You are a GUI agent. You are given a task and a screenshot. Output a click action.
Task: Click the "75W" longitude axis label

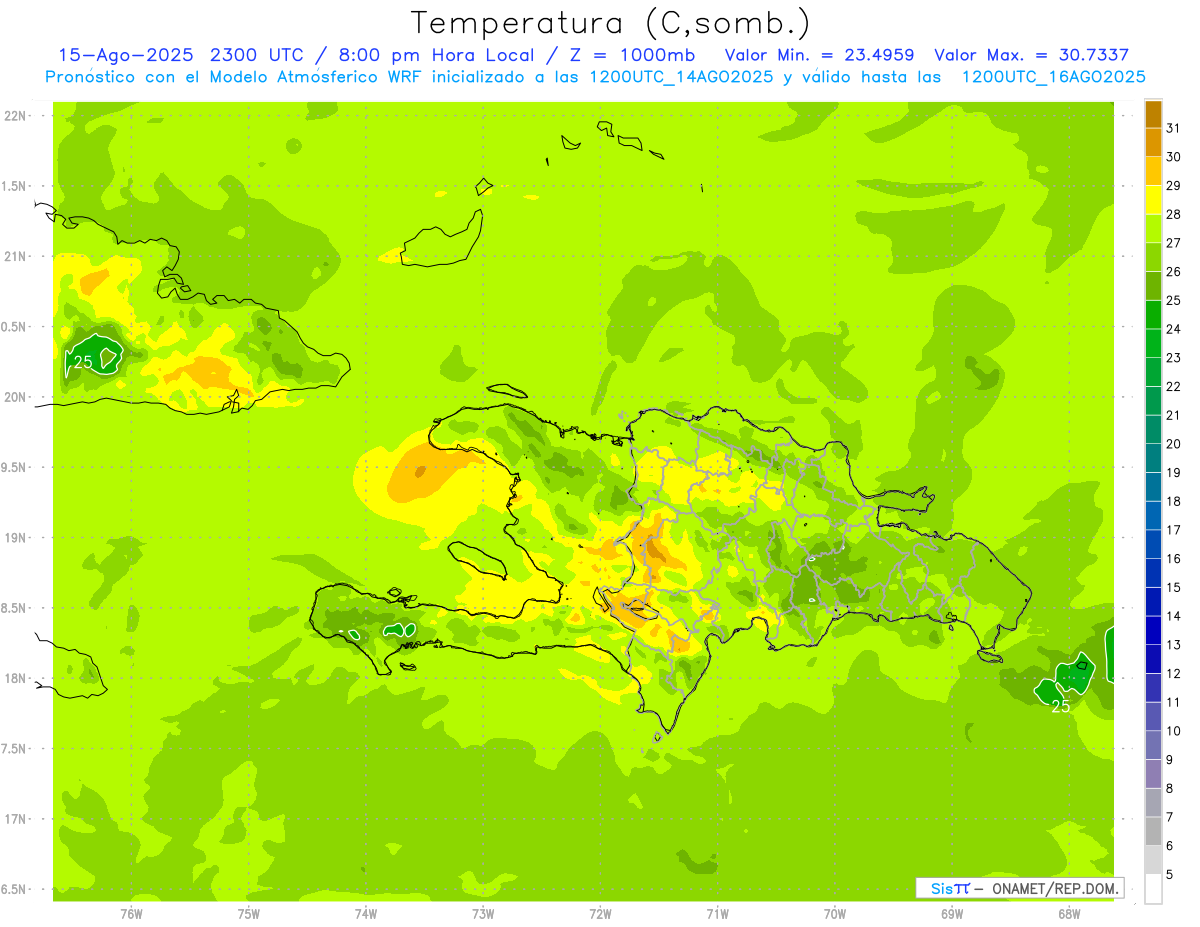(x=249, y=913)
